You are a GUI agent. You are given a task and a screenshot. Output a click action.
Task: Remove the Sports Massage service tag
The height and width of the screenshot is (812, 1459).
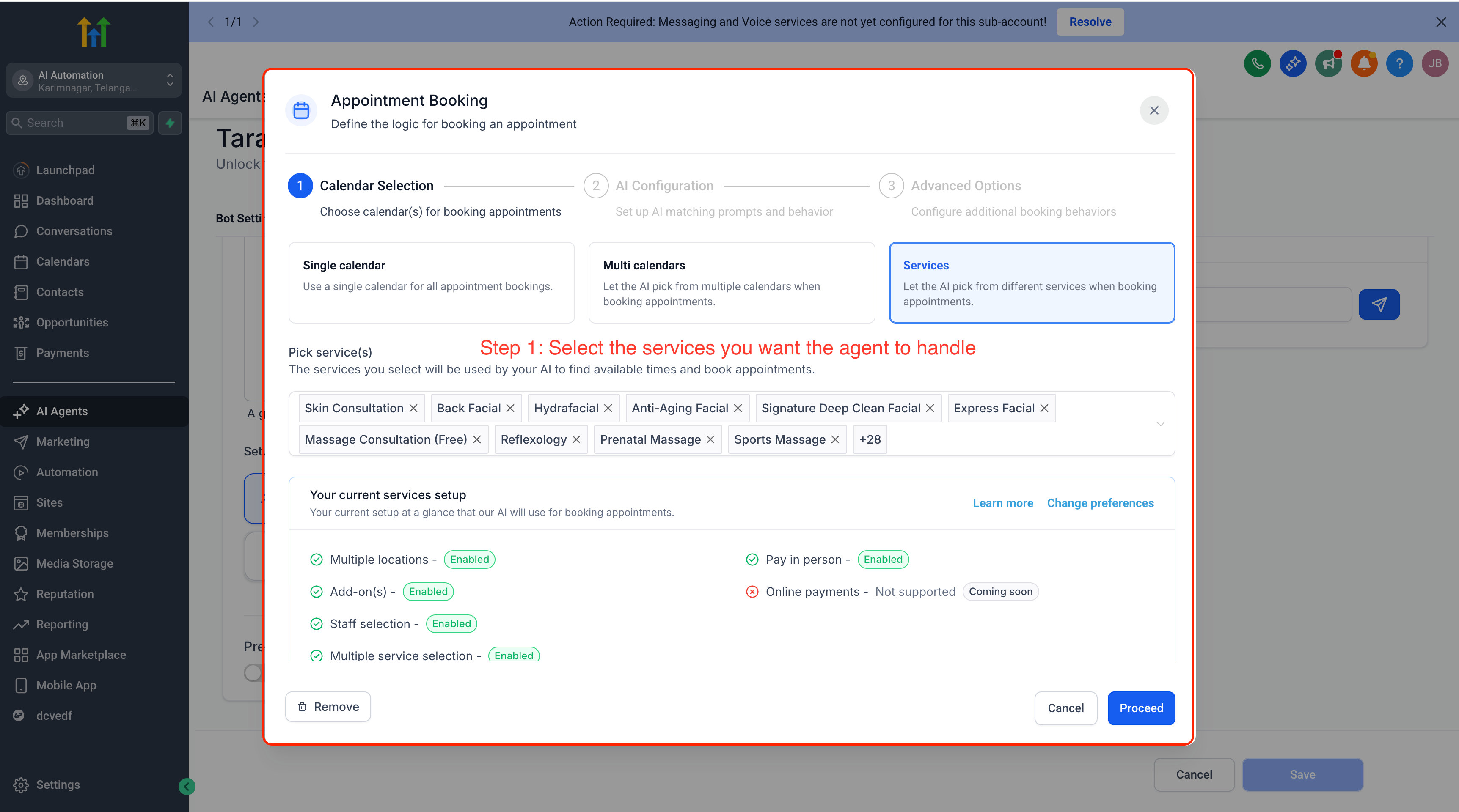tap(835, 439)
